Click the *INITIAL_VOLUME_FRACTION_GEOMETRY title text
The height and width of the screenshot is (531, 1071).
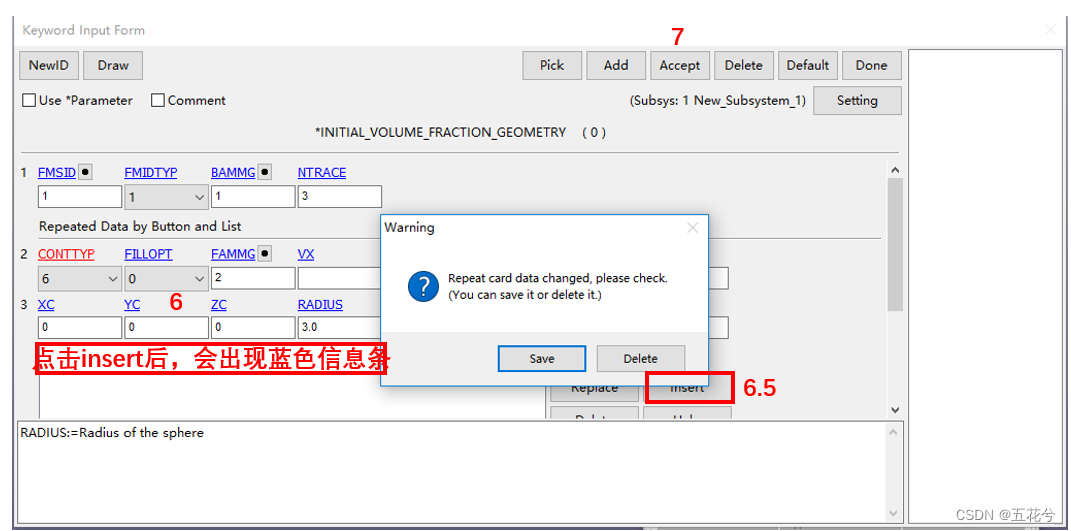[x=440, y=133]
